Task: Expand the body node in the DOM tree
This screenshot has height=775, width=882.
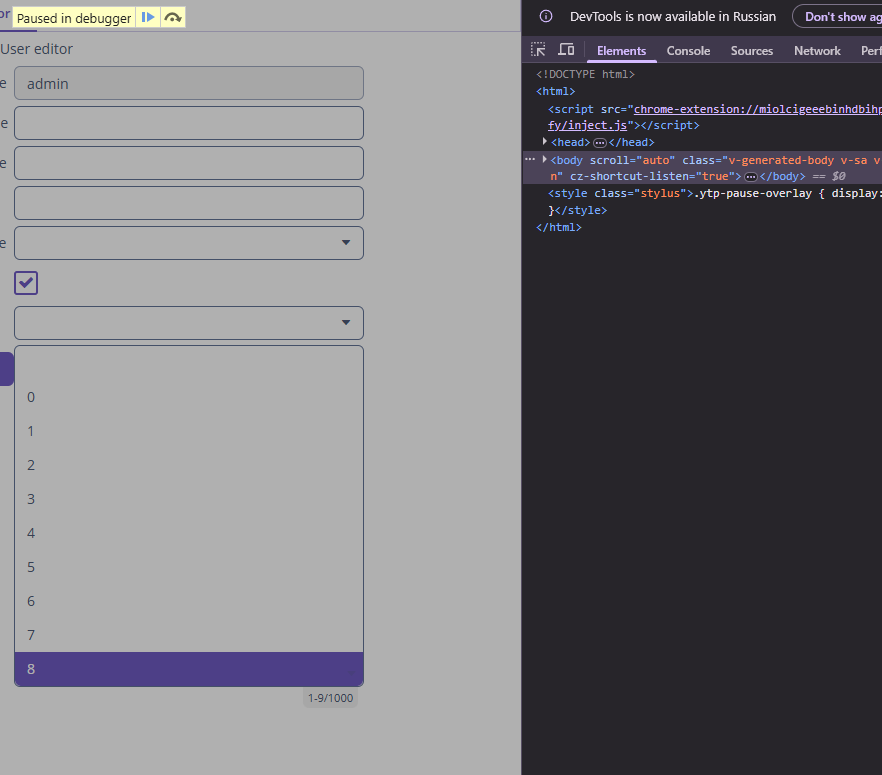Action: point(544,160)
